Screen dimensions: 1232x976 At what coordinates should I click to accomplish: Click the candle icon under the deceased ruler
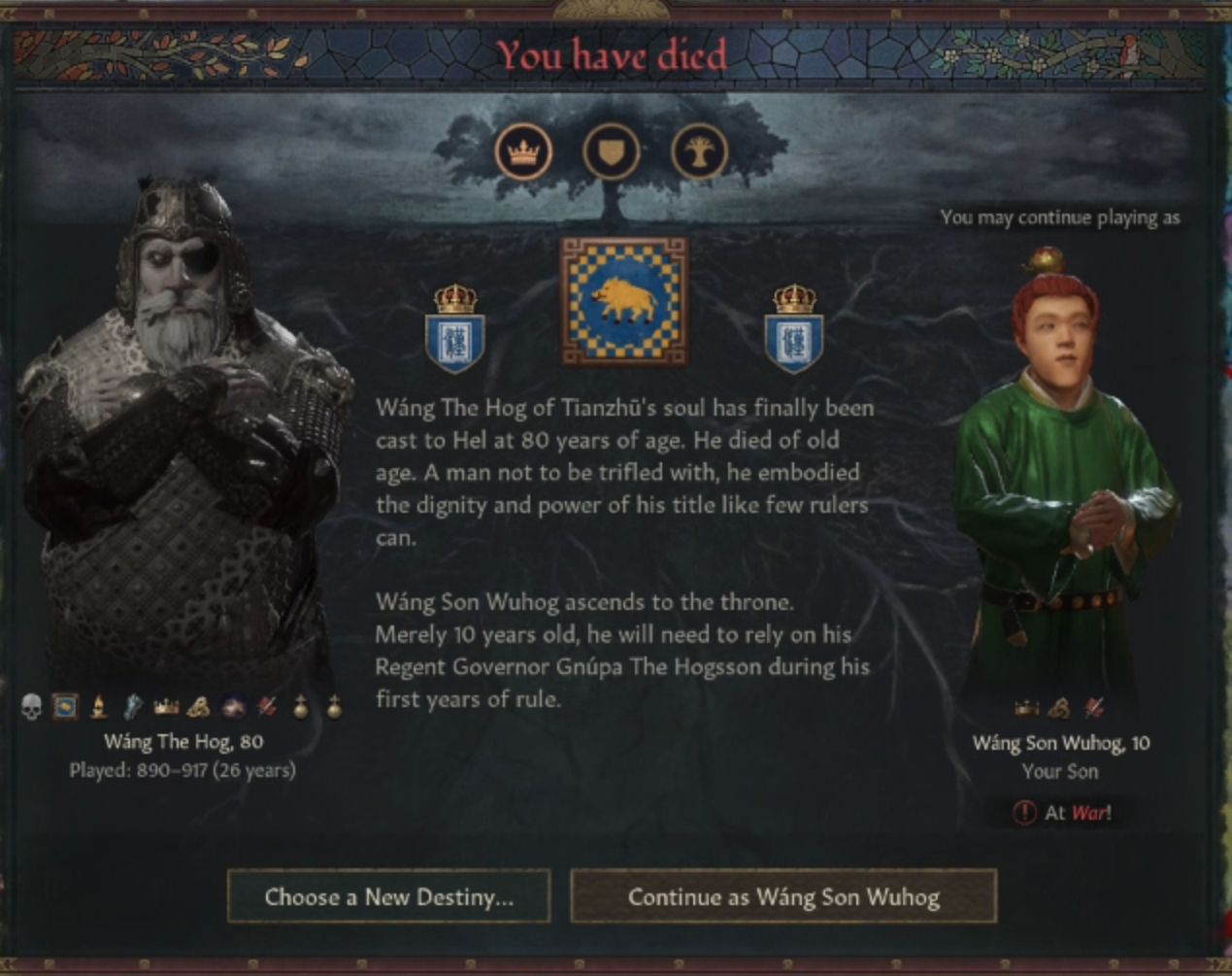(98, 706)
